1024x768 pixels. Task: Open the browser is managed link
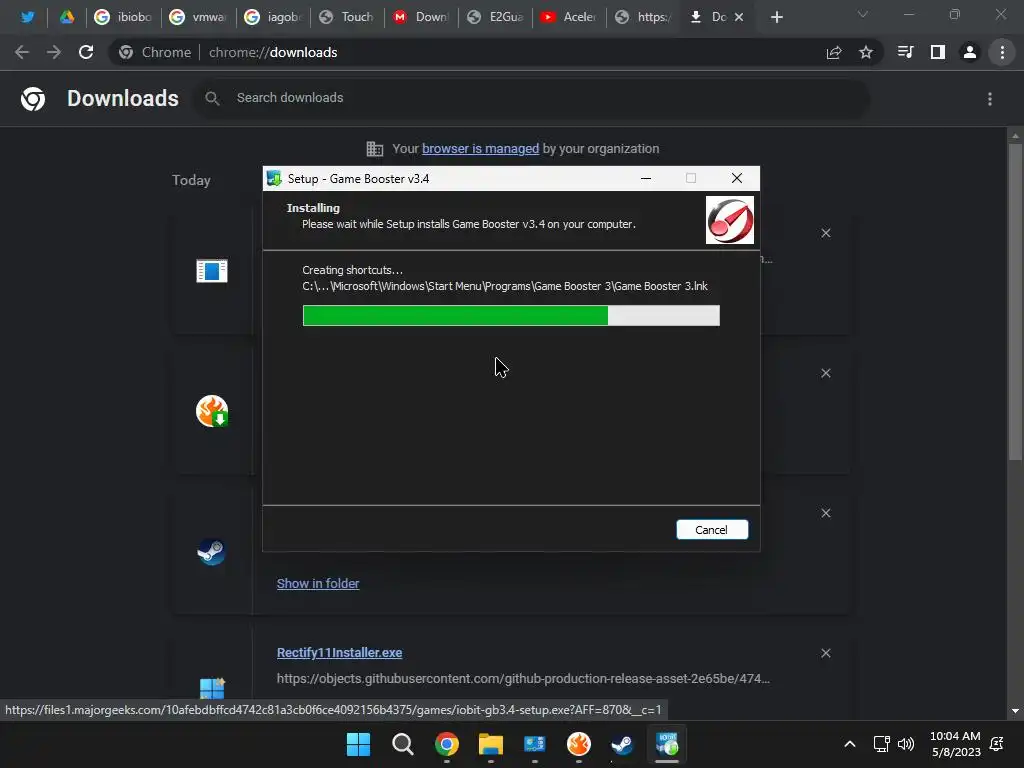[480, 149]
